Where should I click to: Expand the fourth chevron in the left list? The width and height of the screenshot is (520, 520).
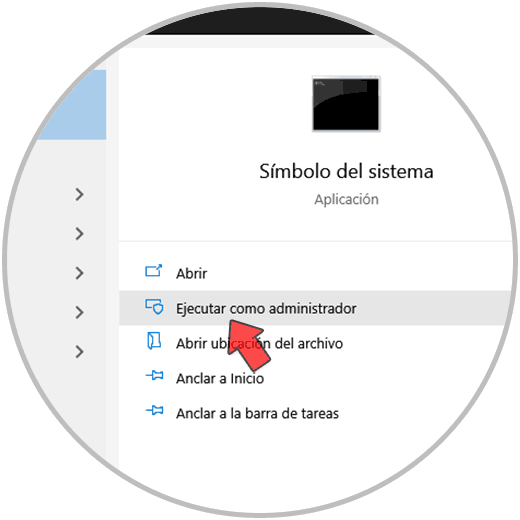(79, 312)
